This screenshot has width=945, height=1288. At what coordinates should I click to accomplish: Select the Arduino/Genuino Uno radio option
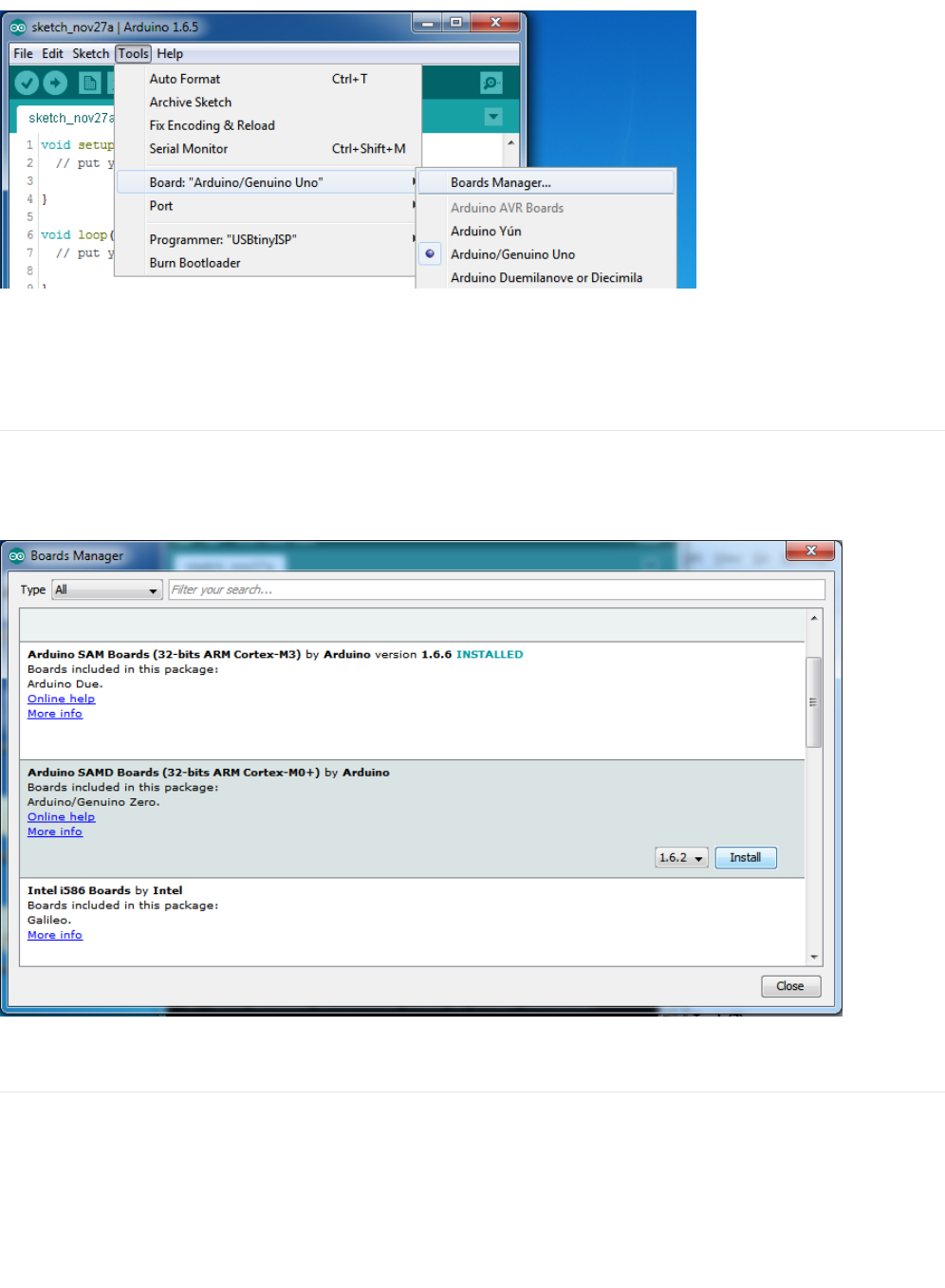pos(430,254)
